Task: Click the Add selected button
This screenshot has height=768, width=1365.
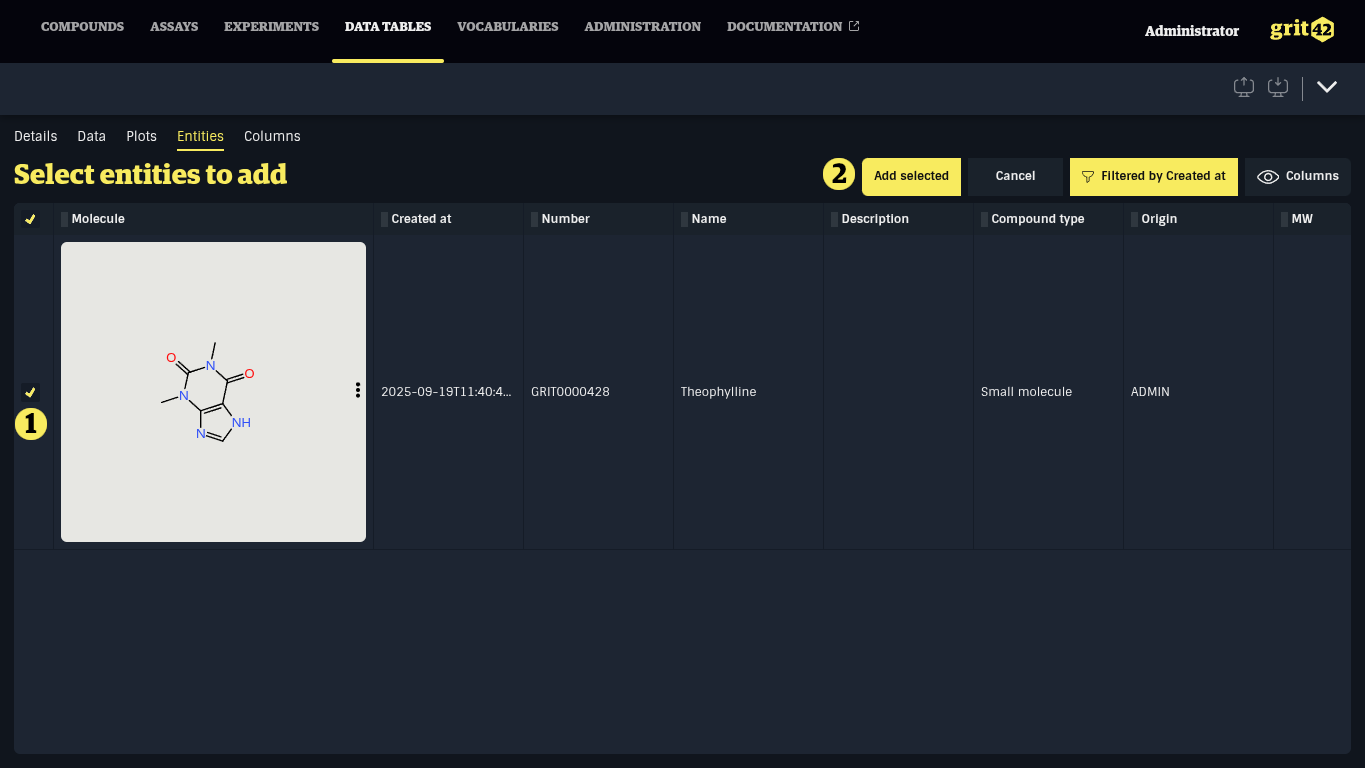Action: 911,176
